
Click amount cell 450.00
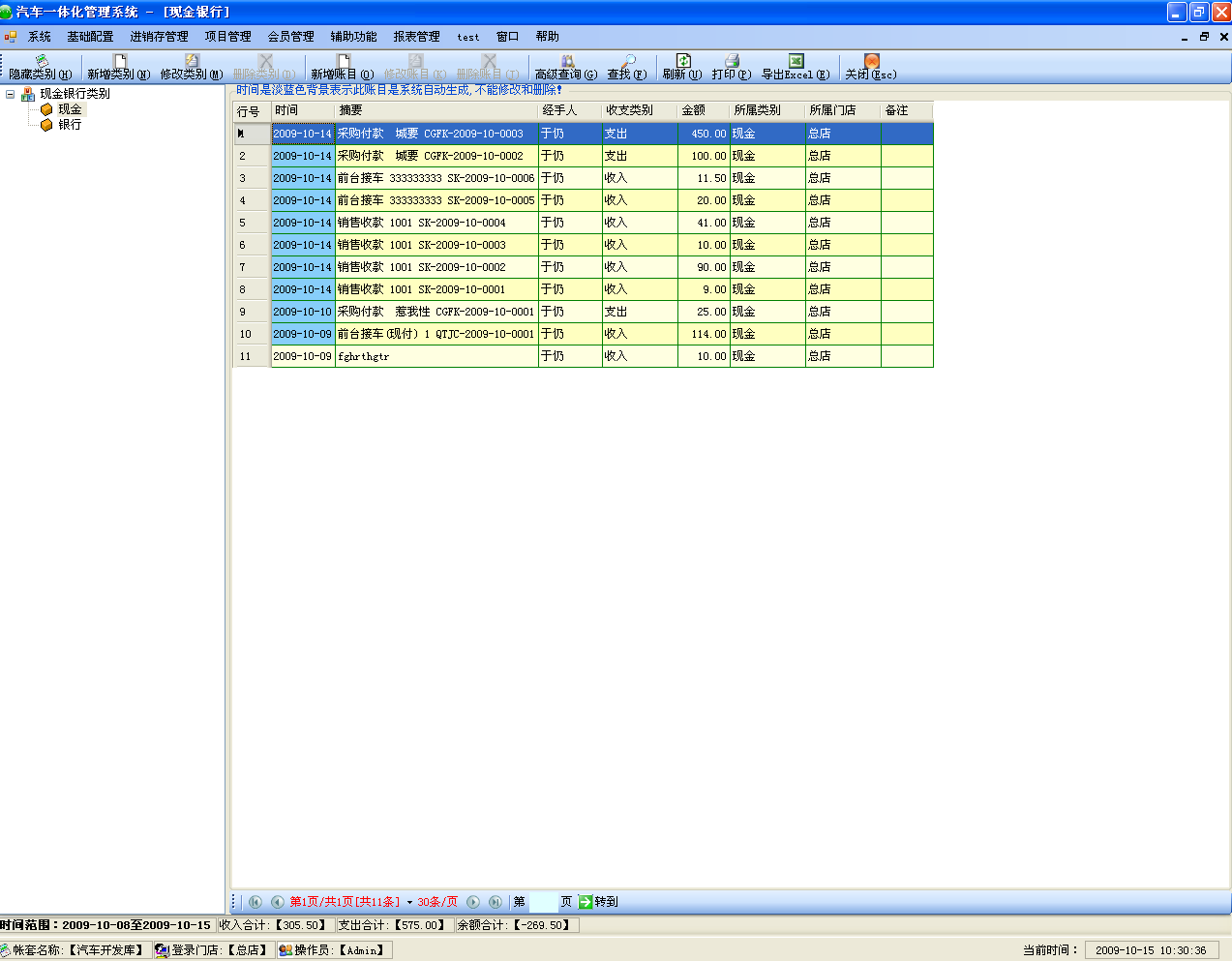pyautogui.click(x=704, y=134)
